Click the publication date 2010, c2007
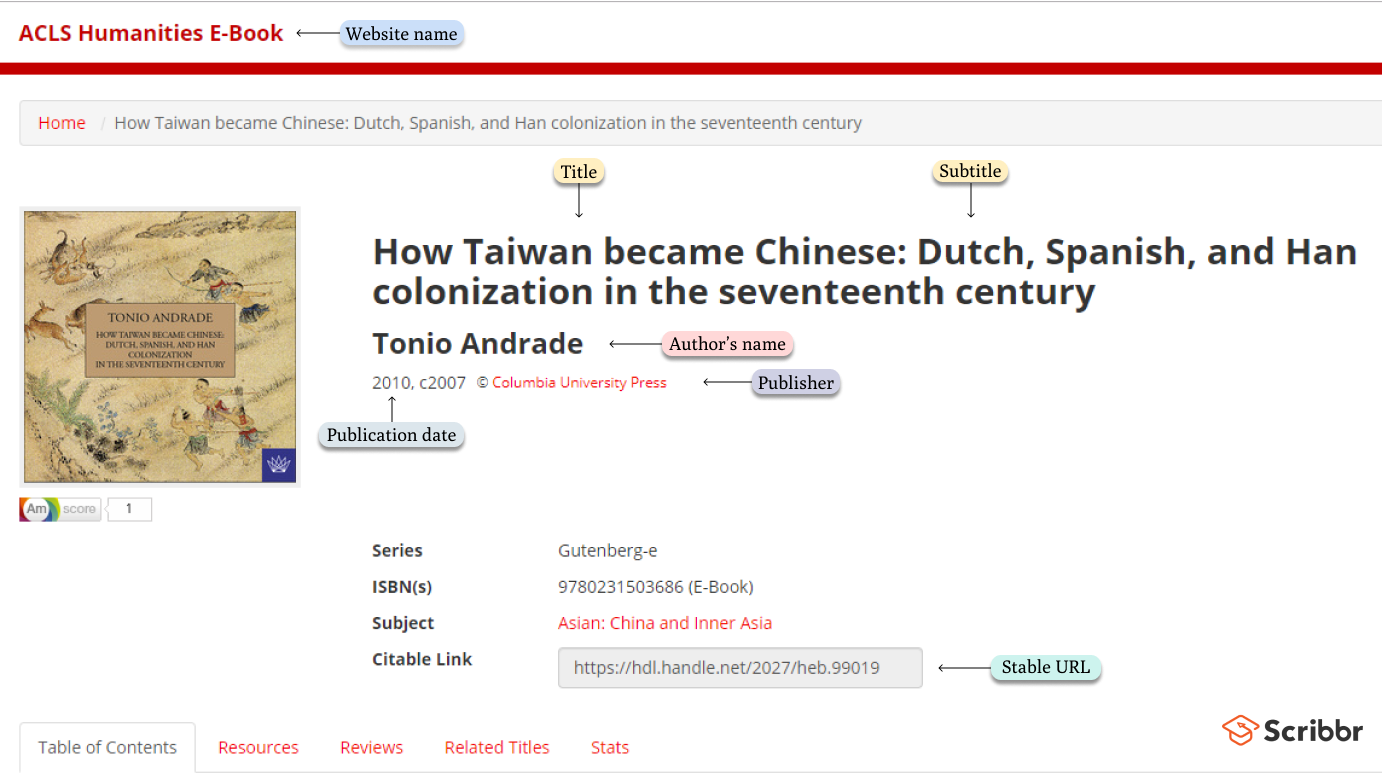This screenshot has width=1382, height=776. pyautogui.click(x=419, y=382)
